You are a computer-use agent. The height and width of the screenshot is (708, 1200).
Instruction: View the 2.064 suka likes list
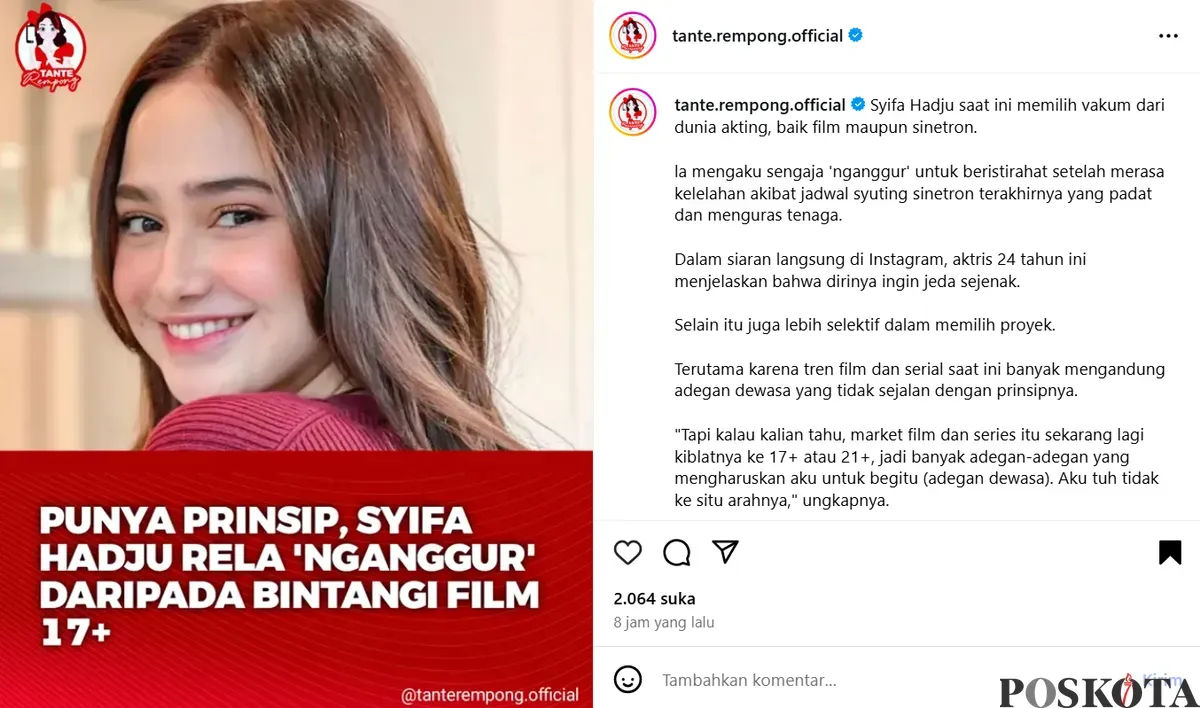pyautogui.click(x=654, y=599)
